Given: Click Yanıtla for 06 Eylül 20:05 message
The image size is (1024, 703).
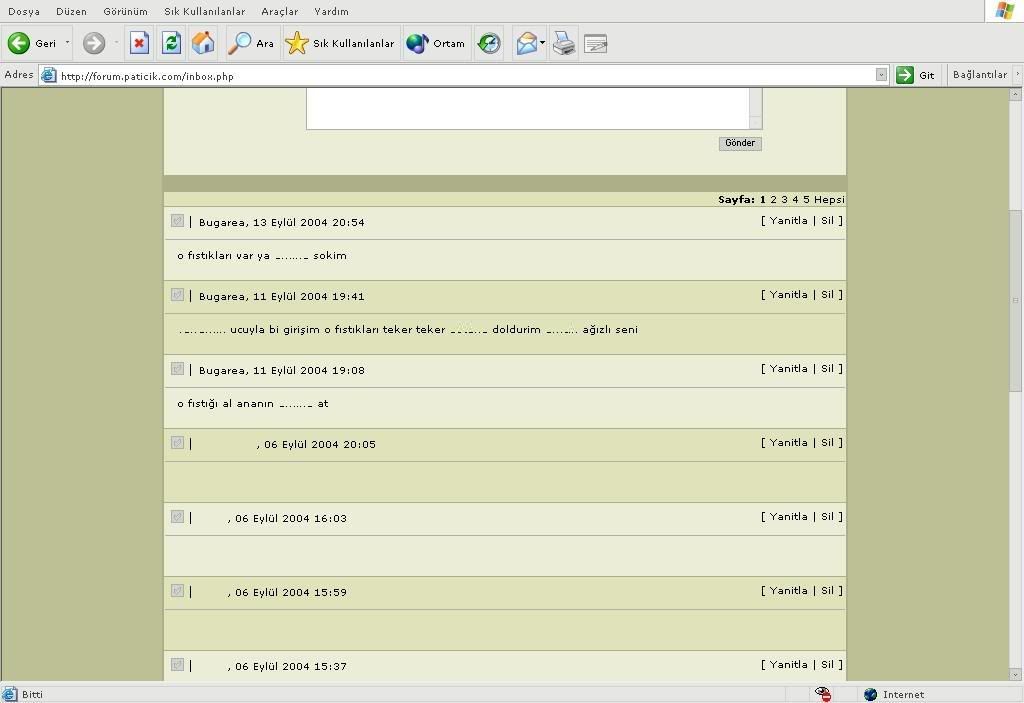Looking at the screenshot, I should [788, 442].
